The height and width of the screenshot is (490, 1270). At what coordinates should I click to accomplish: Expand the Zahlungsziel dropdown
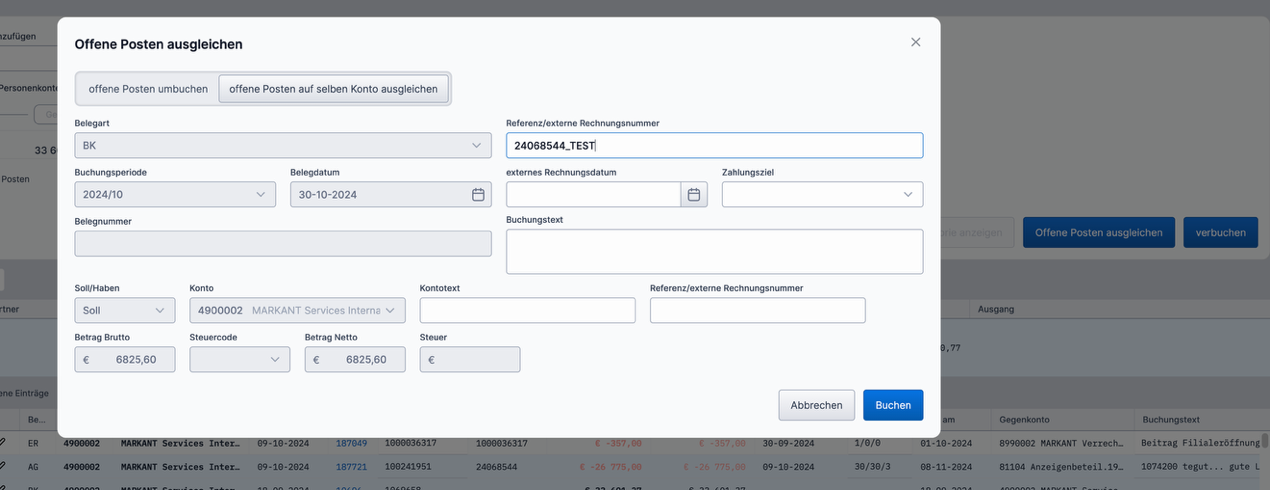click(x=822, y=194)
